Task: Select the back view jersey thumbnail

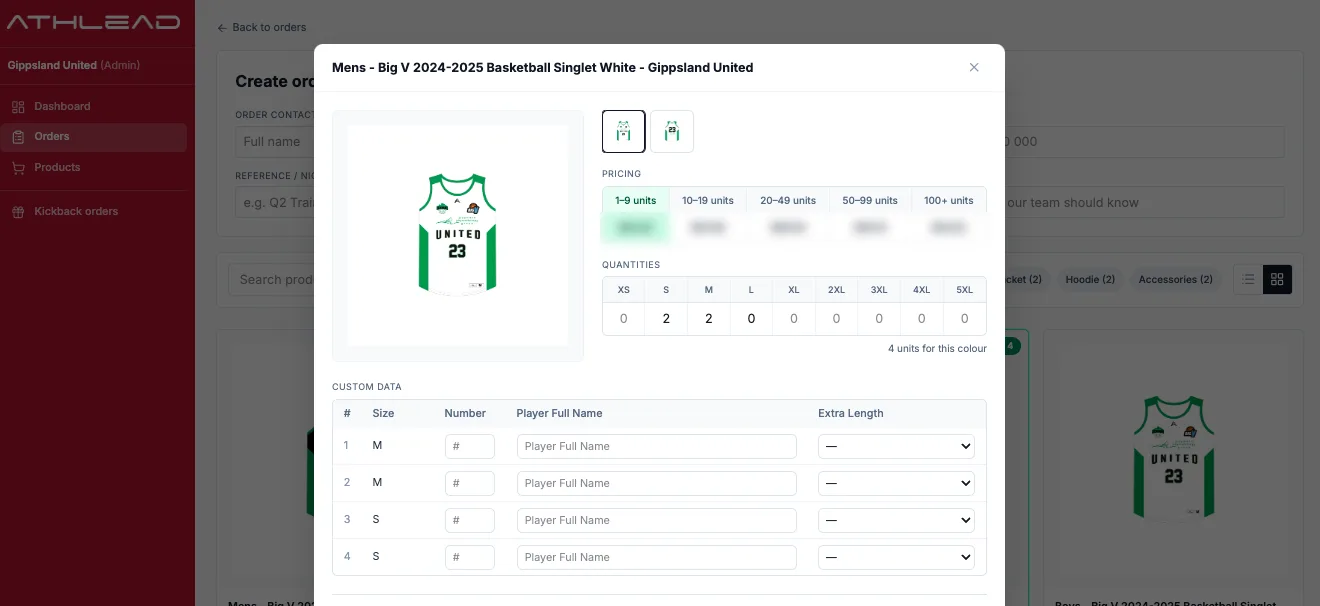Action: [x=672, y=131]
